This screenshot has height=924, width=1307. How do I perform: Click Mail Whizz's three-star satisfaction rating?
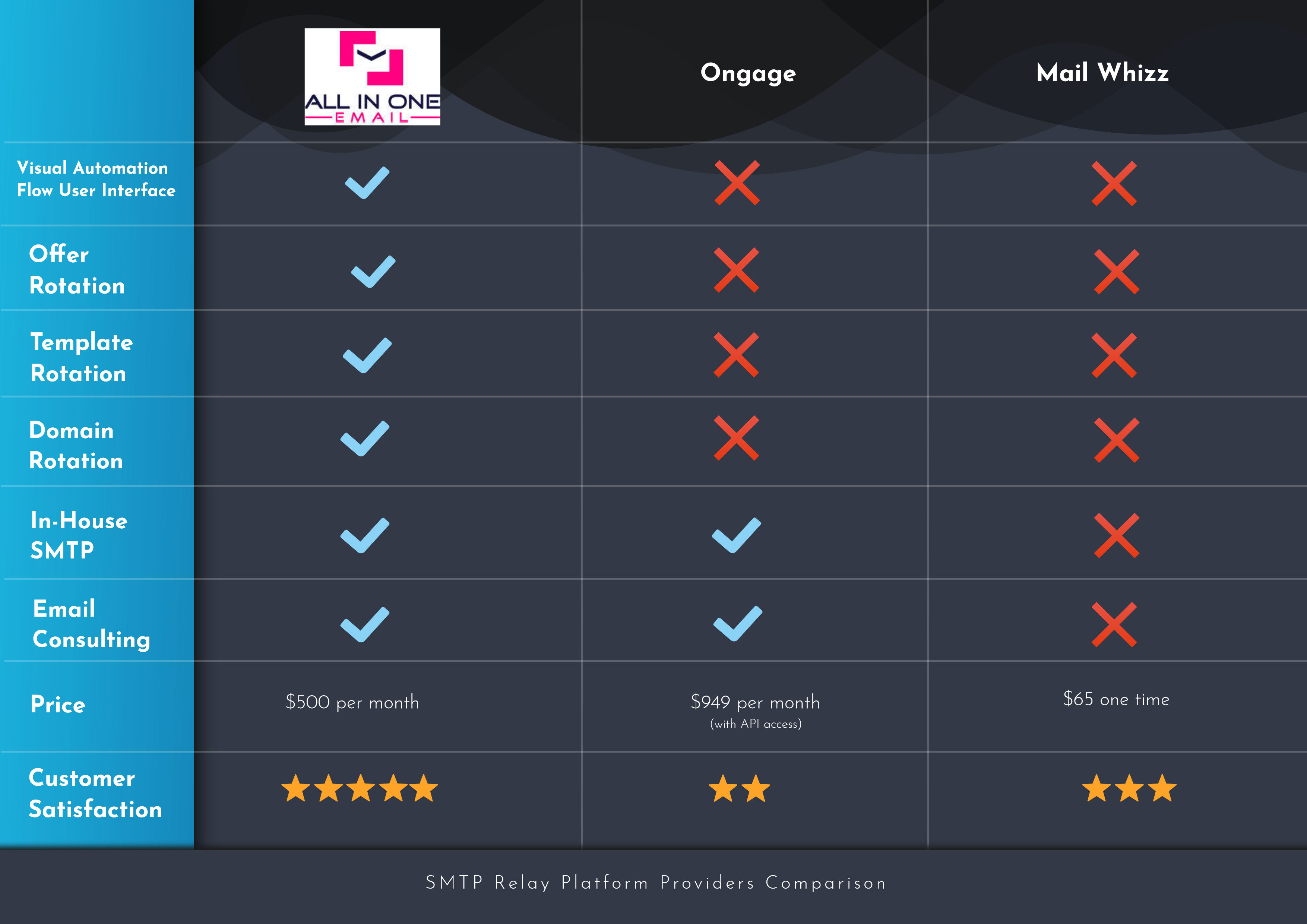tap(1129, 788)
